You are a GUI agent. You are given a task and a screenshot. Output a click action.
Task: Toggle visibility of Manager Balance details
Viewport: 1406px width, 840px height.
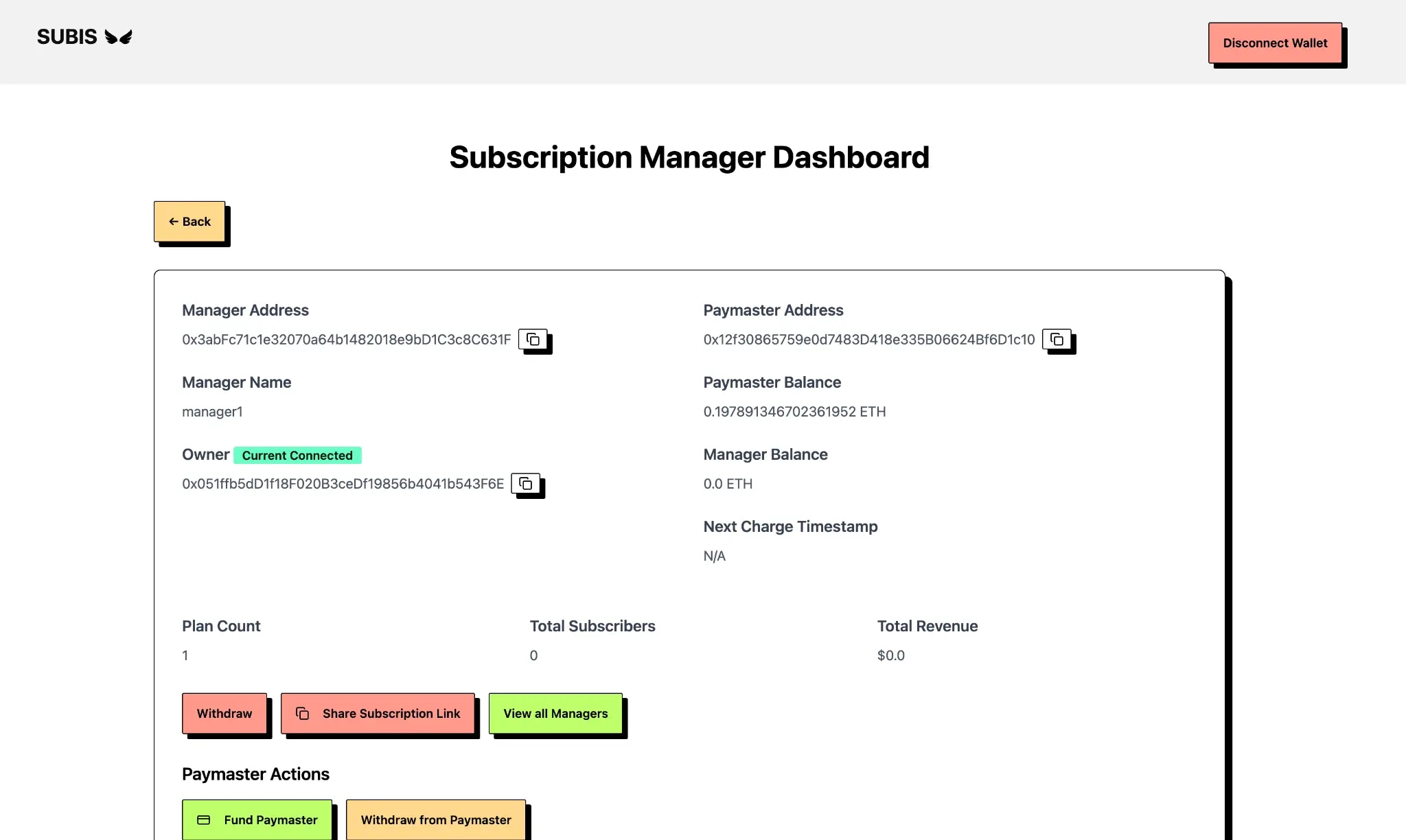(x=765, y=454)
